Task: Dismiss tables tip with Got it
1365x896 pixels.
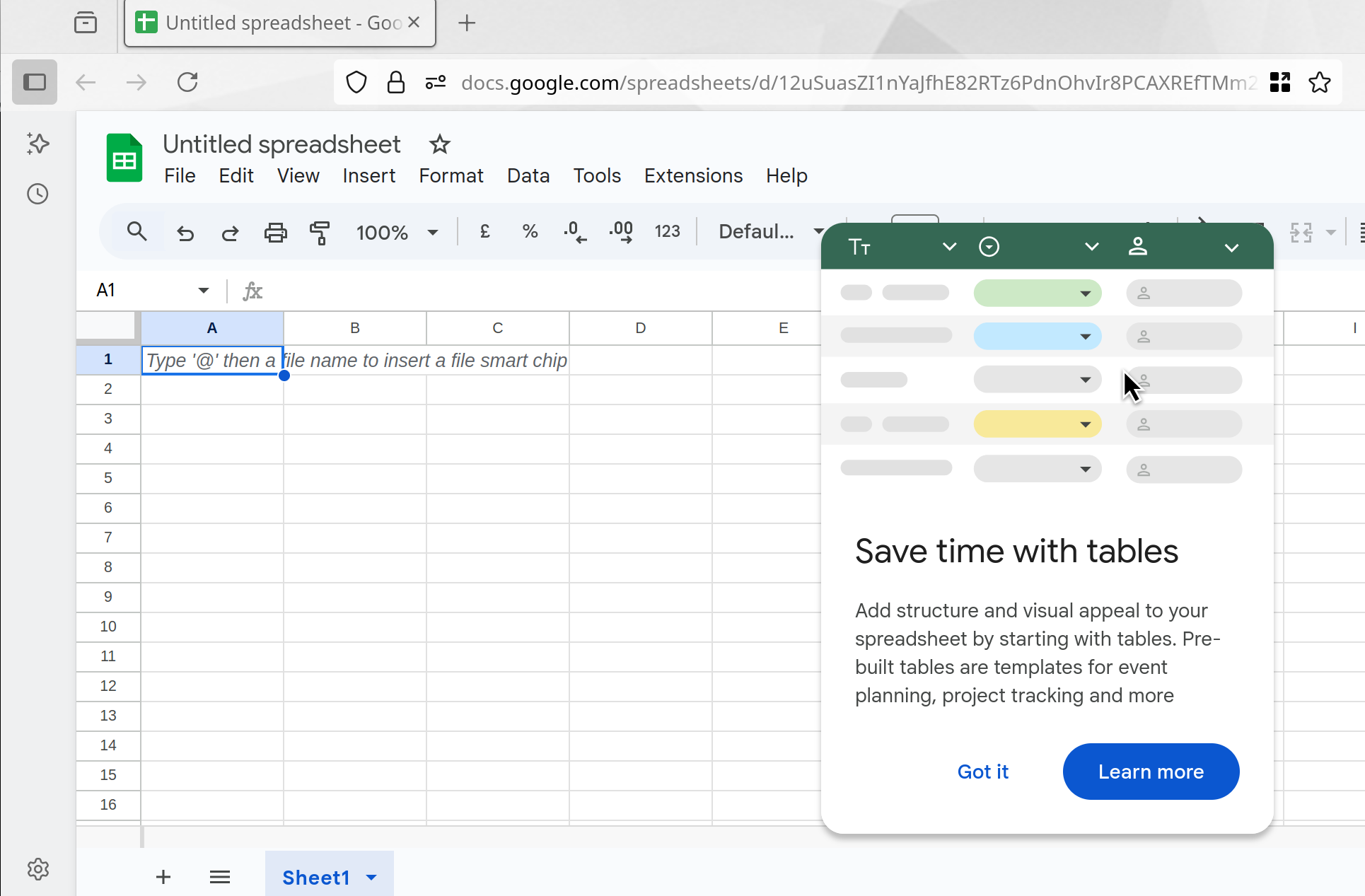Action: click(982, 772)
